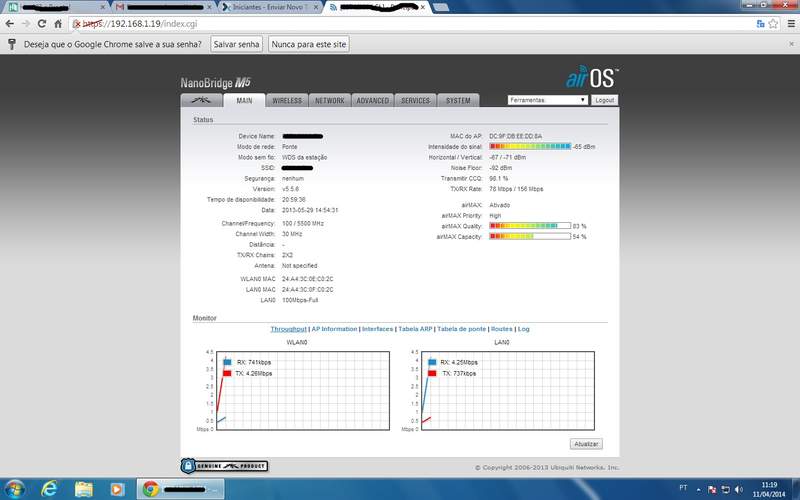Open Internet Explorer from taskbar

49,489
